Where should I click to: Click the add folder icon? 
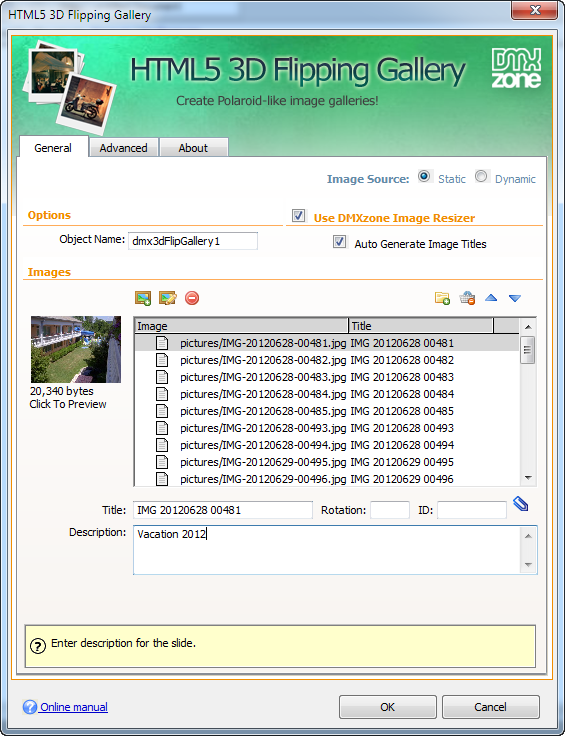(443, 298)
